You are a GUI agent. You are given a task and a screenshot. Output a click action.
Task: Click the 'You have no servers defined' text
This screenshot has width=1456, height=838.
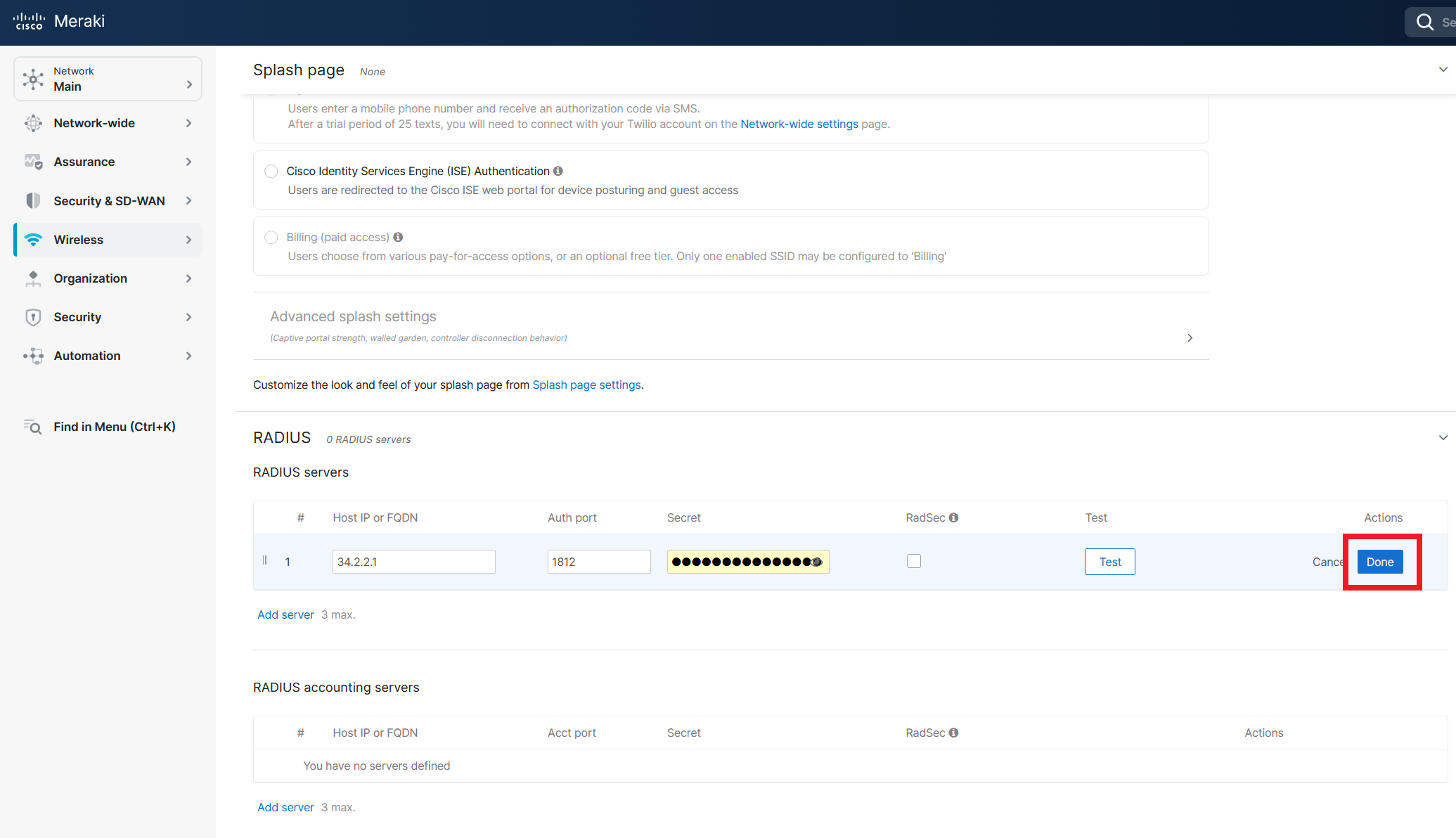pos(377,766)
